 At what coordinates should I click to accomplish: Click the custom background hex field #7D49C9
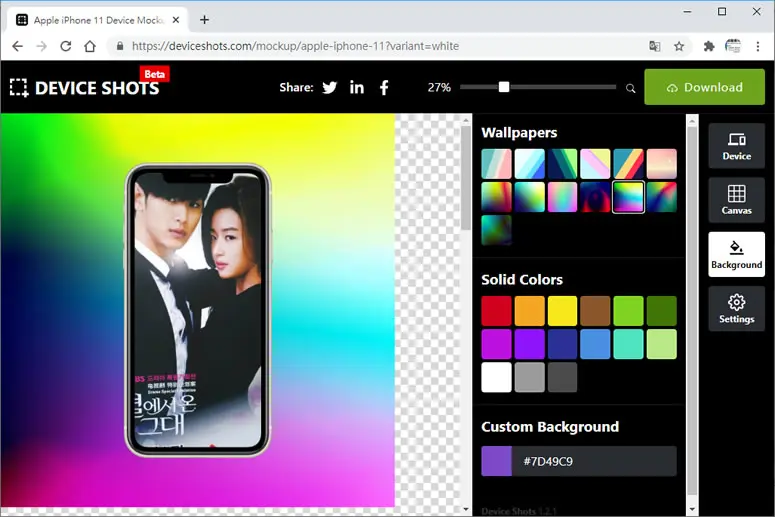[594, 461]
